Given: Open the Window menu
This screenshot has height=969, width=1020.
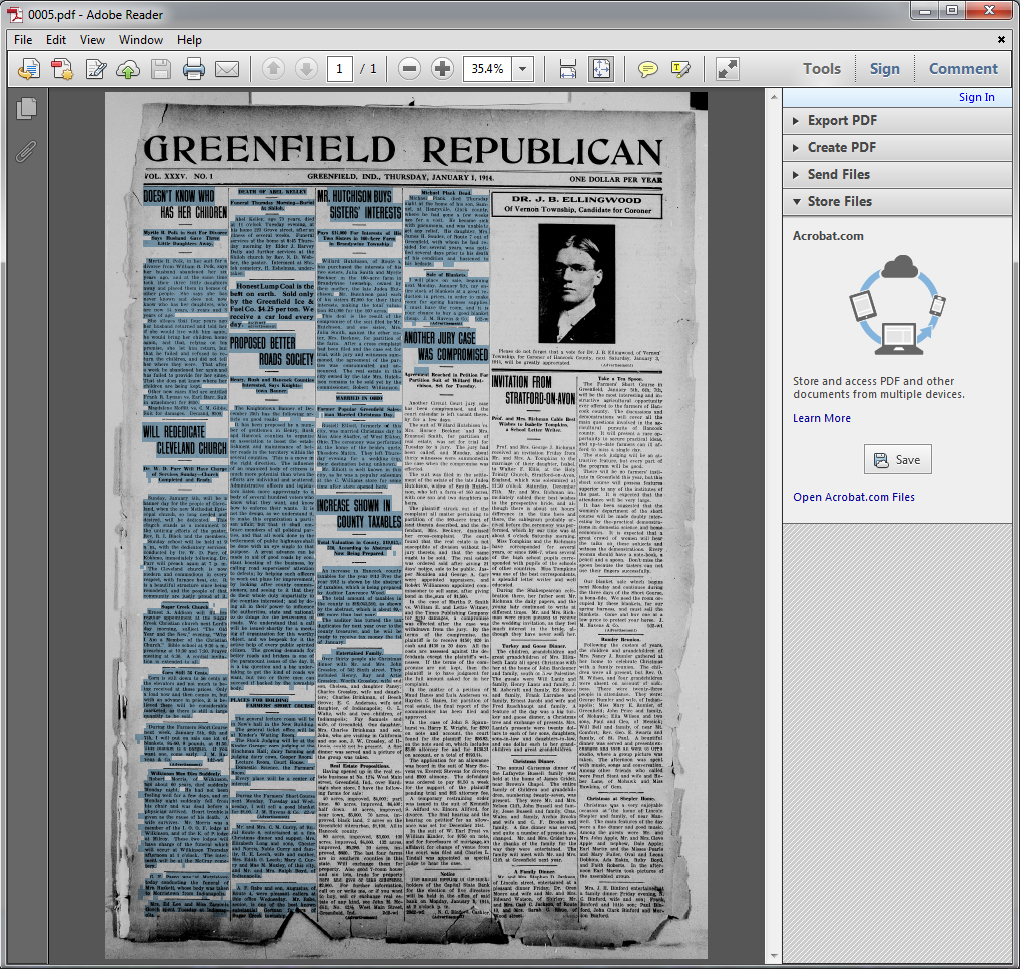Looking at the screenshot, I should pos(141,40).
